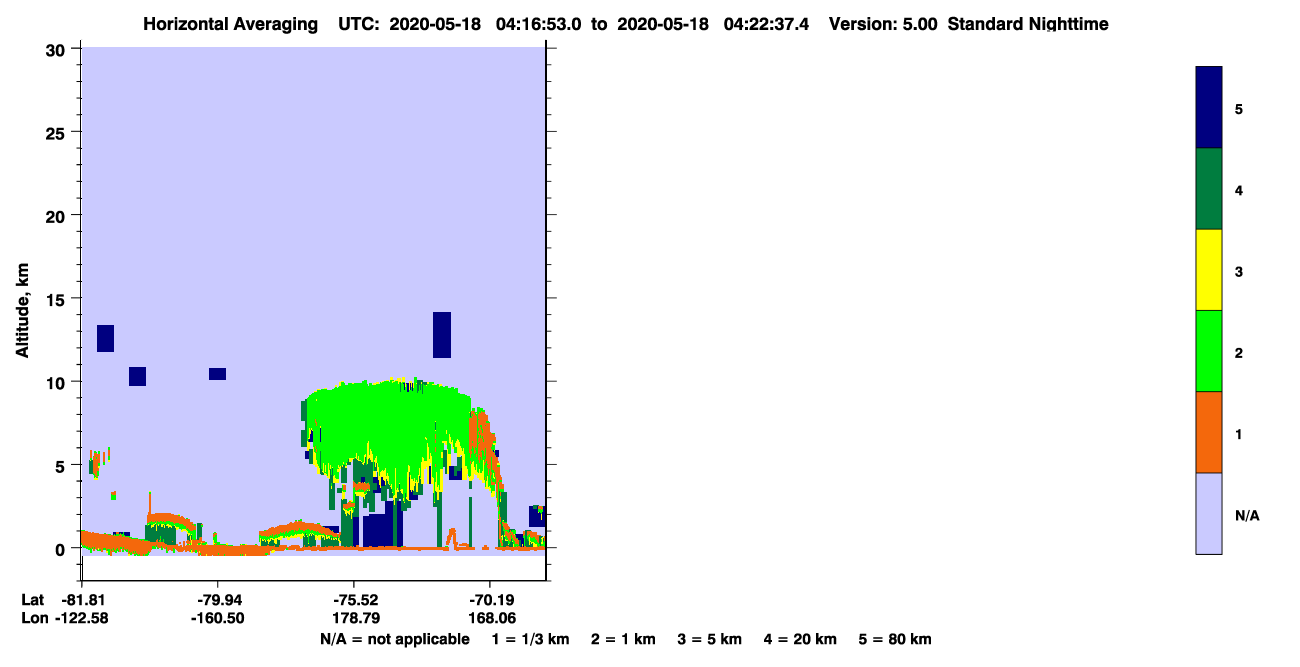The width and height of the screenshot is (1300, 667).
Task: Click the legend text '1 = 1/3 km'
Action: pyautogui.click(x=530, y=639)
